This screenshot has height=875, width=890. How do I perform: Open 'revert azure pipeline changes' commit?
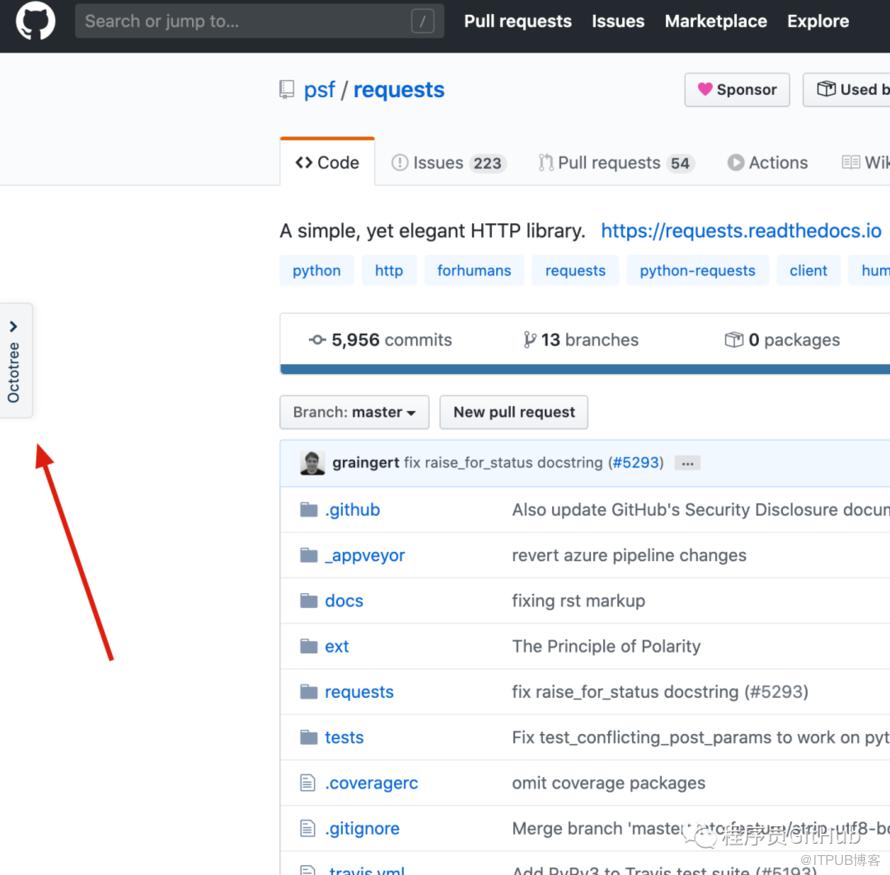pyautogui.click(x=629, y=555)
